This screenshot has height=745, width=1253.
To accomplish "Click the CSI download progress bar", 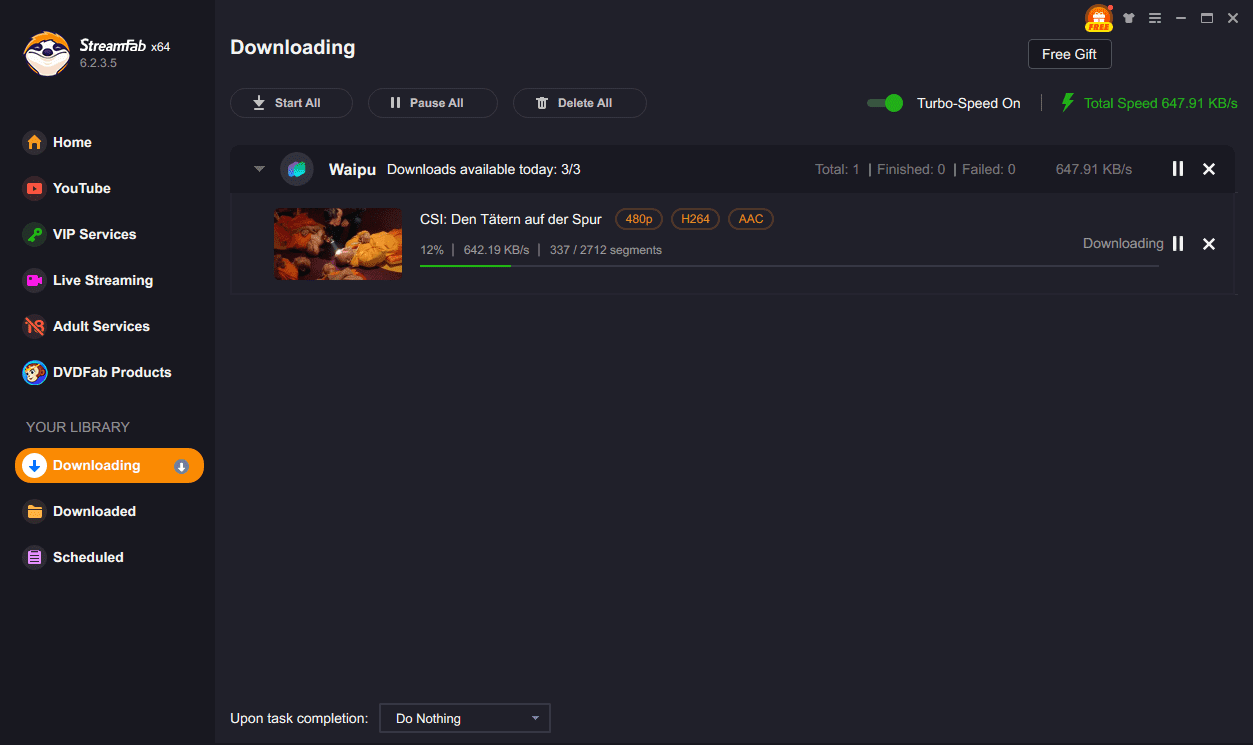I will [x=789, y=266].
